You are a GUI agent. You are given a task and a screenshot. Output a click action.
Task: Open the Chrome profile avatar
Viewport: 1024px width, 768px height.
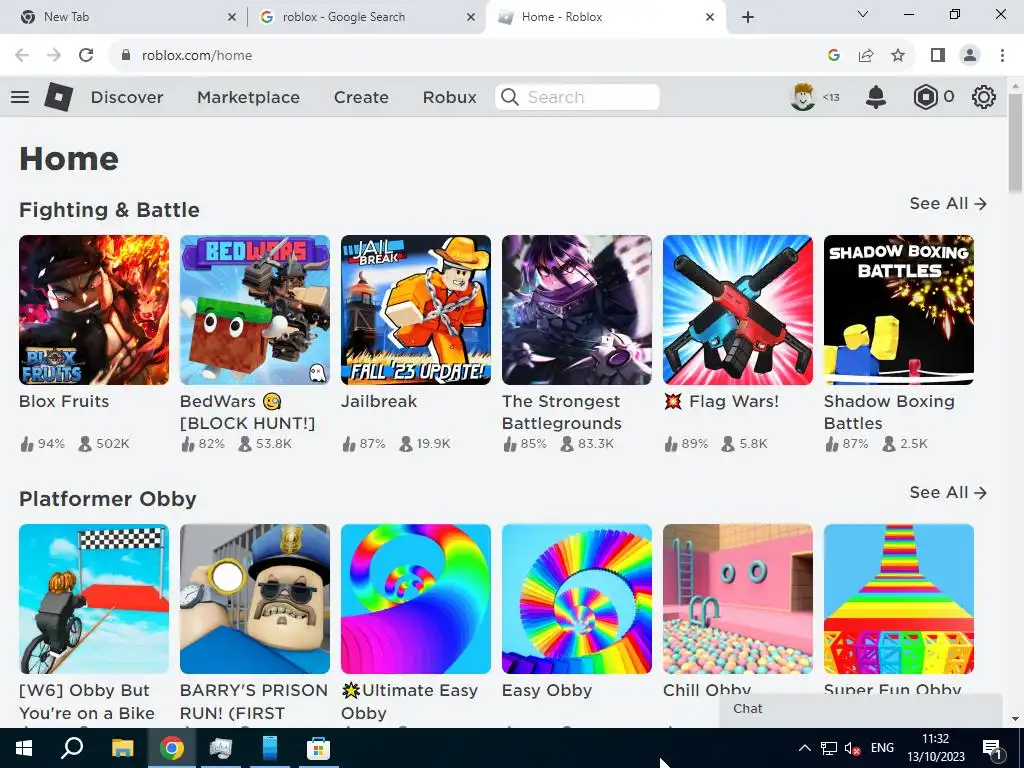coord(970,56)
